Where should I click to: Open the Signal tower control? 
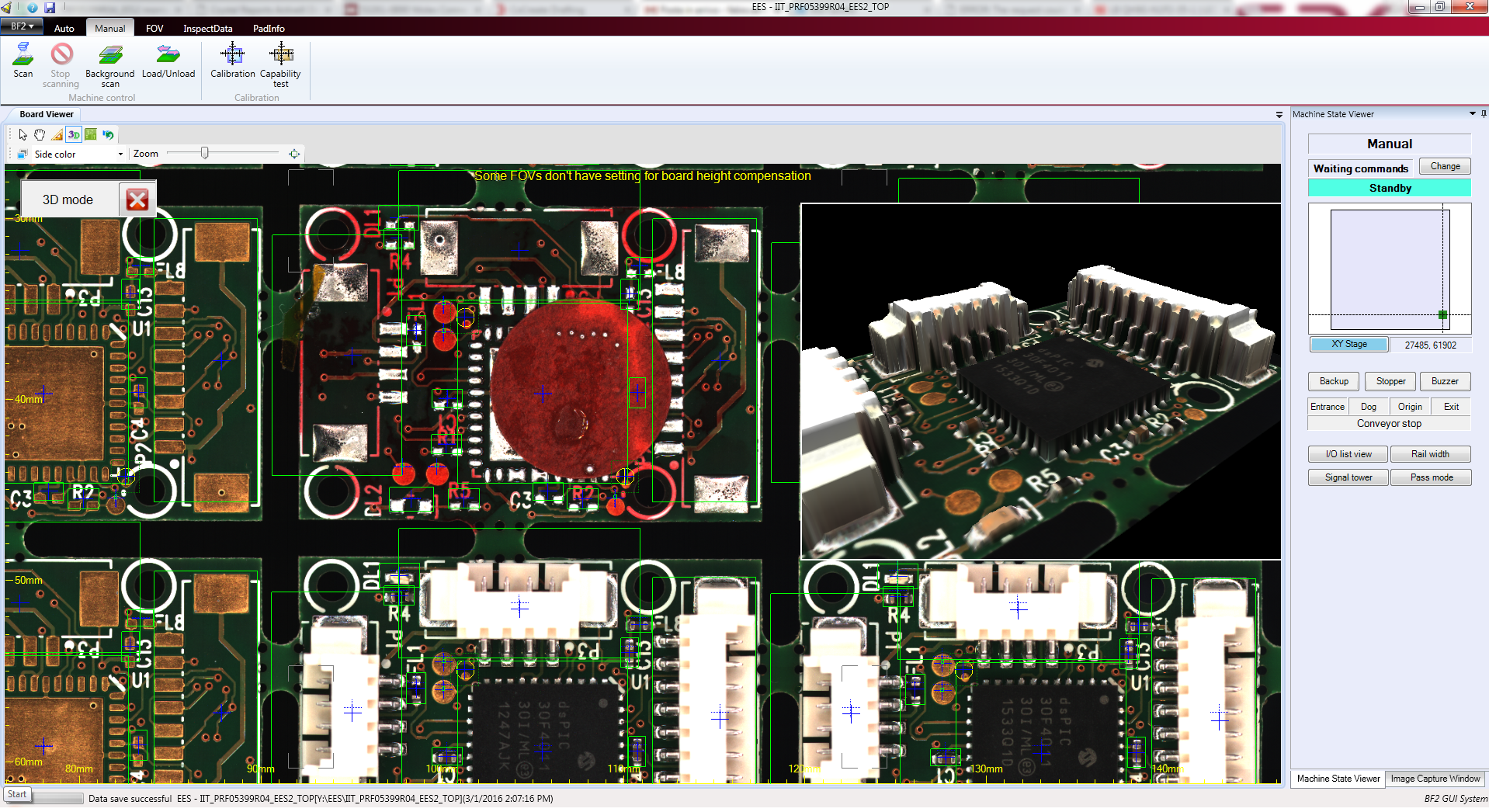(x=1348, y=477)
